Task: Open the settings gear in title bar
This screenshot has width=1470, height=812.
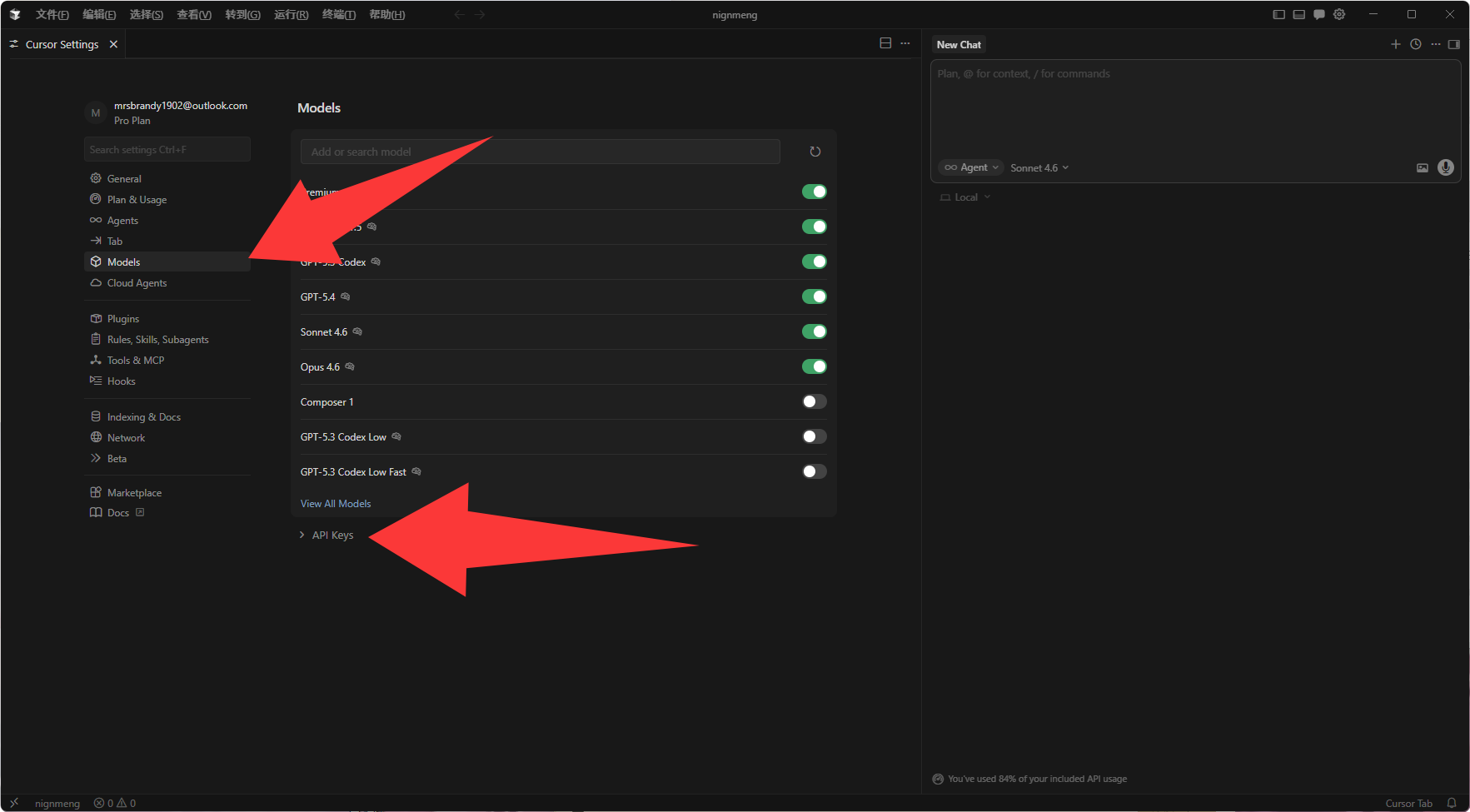Action: click(x=1339, y=14)
